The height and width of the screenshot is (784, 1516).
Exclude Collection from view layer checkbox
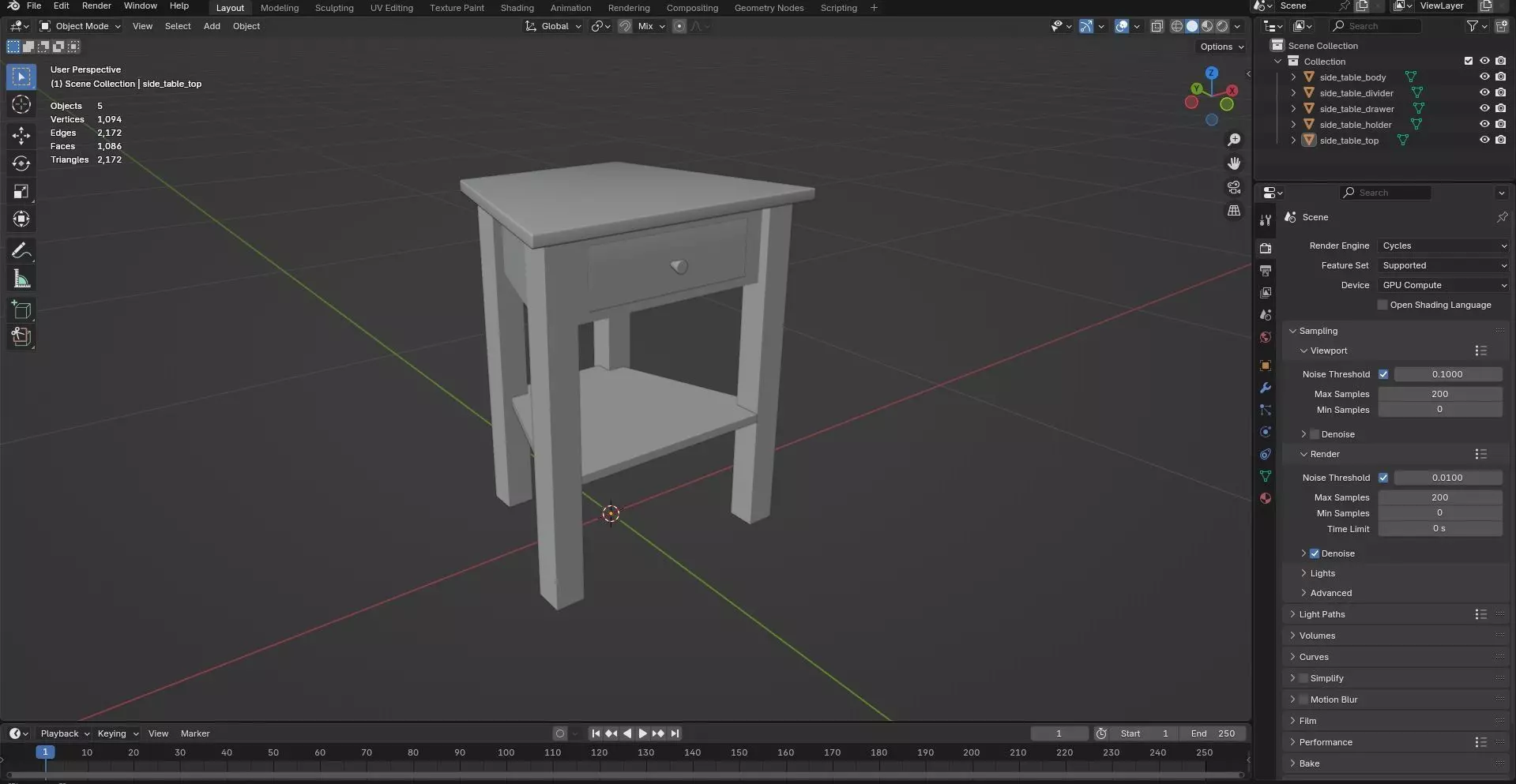point(1469,61)
